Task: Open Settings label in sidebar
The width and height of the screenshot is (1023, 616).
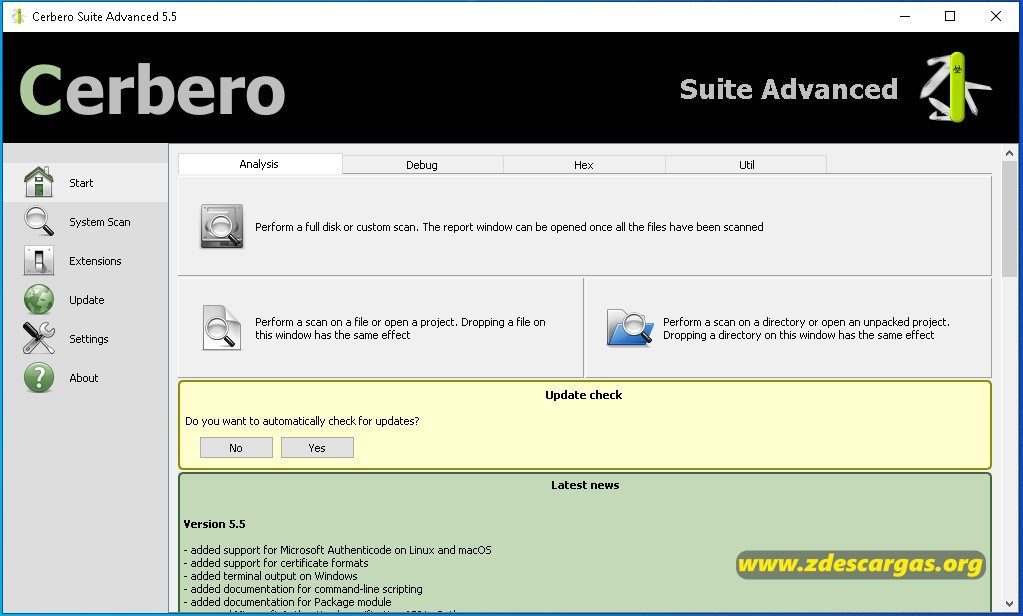Action: 89,339
